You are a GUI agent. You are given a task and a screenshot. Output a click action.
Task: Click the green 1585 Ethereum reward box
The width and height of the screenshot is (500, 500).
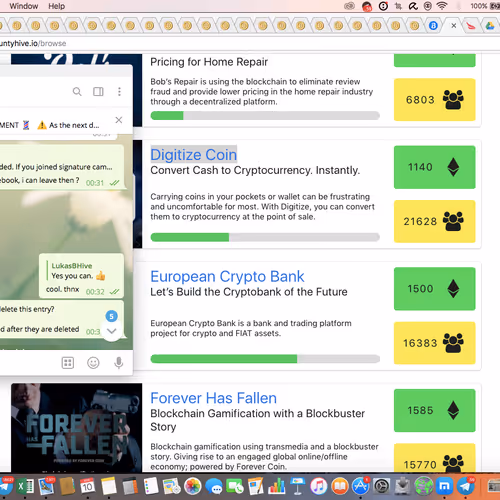point(435,410)
